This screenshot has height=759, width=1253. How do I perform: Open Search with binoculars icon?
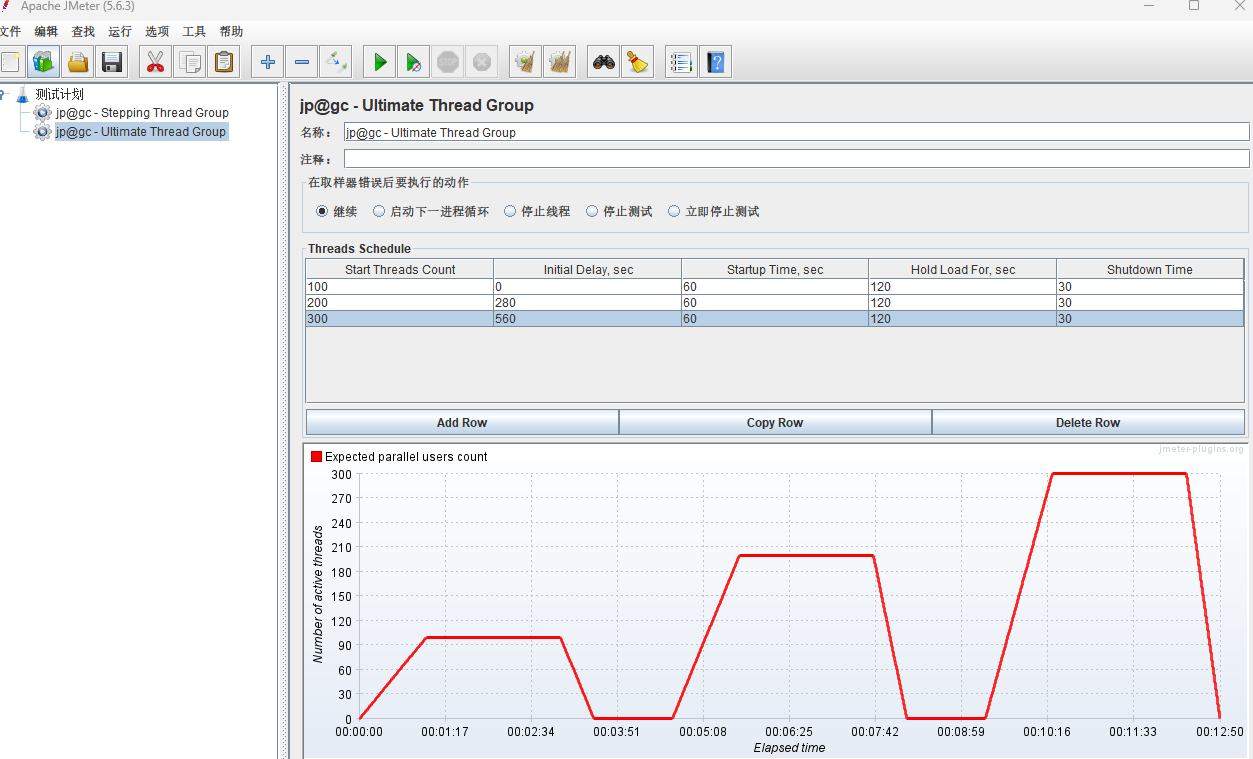603,62
